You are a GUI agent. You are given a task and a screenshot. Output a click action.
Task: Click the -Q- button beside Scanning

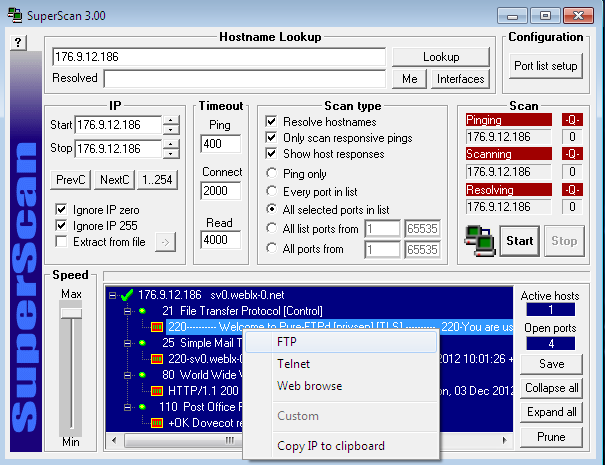click(572, 154)
